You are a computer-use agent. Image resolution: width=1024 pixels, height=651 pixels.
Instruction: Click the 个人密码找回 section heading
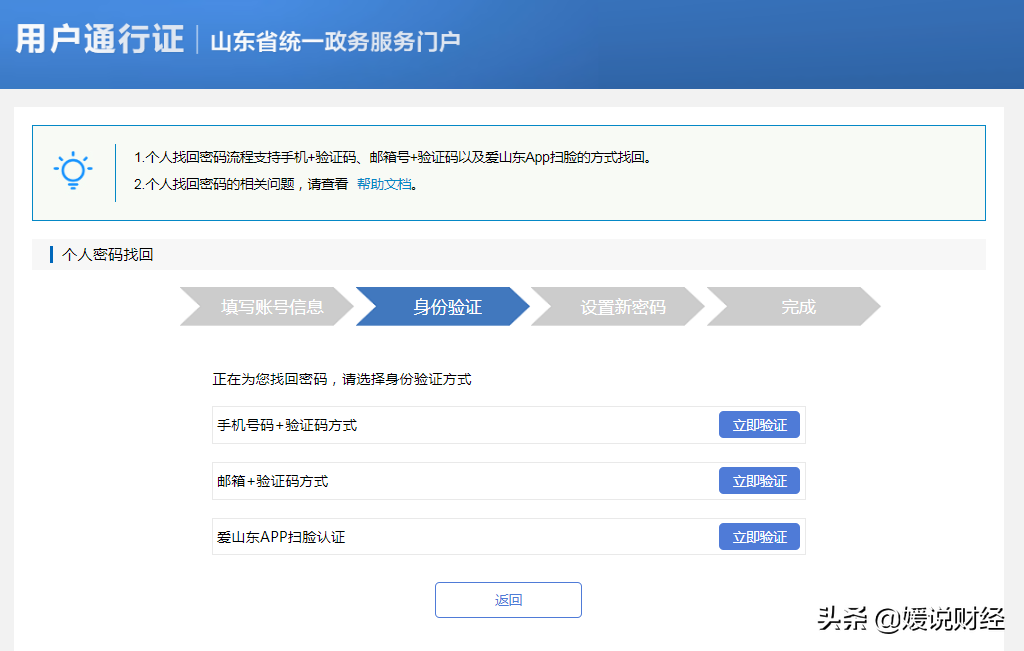107,255
